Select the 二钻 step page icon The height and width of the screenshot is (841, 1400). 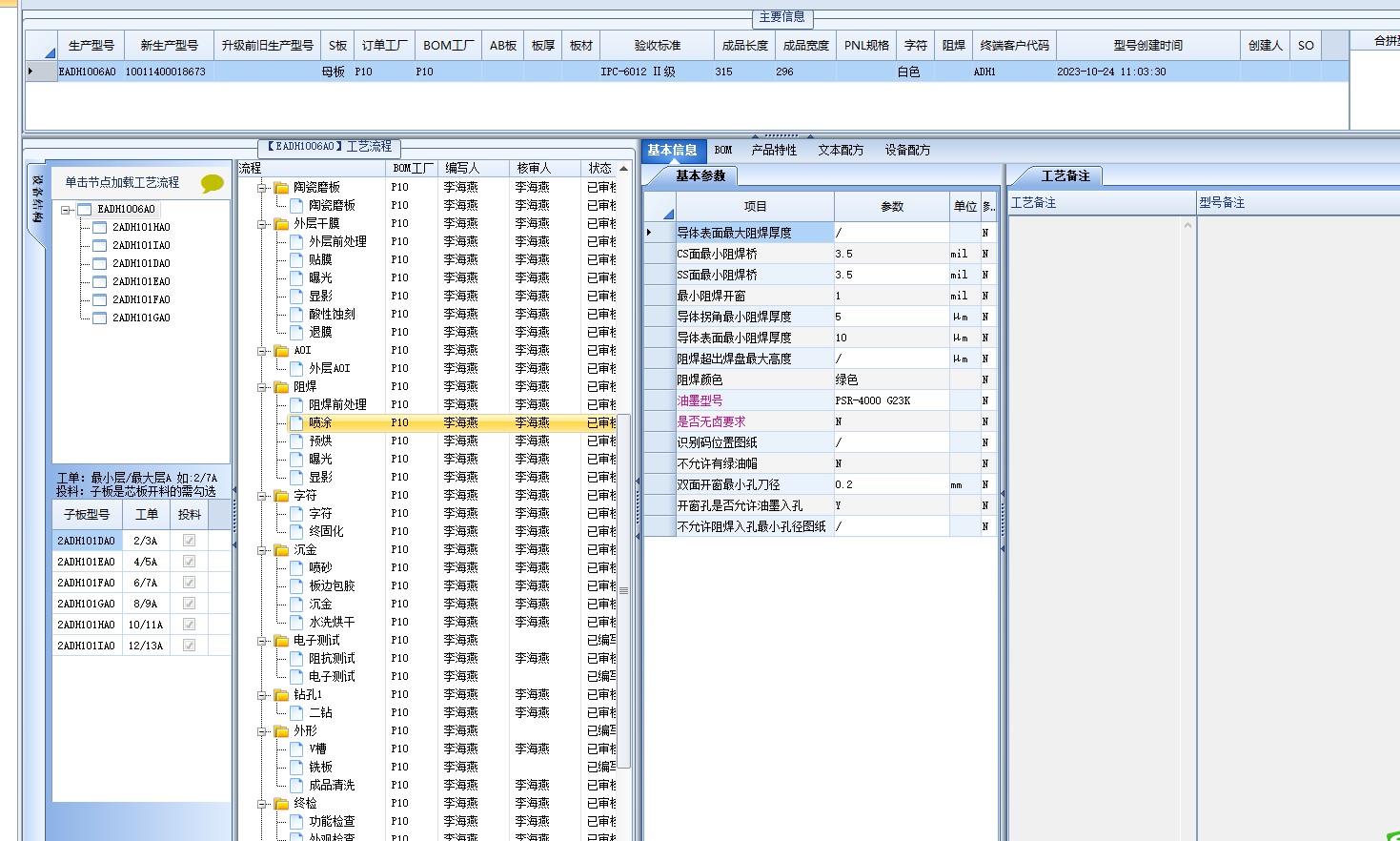tap(296, 712)
